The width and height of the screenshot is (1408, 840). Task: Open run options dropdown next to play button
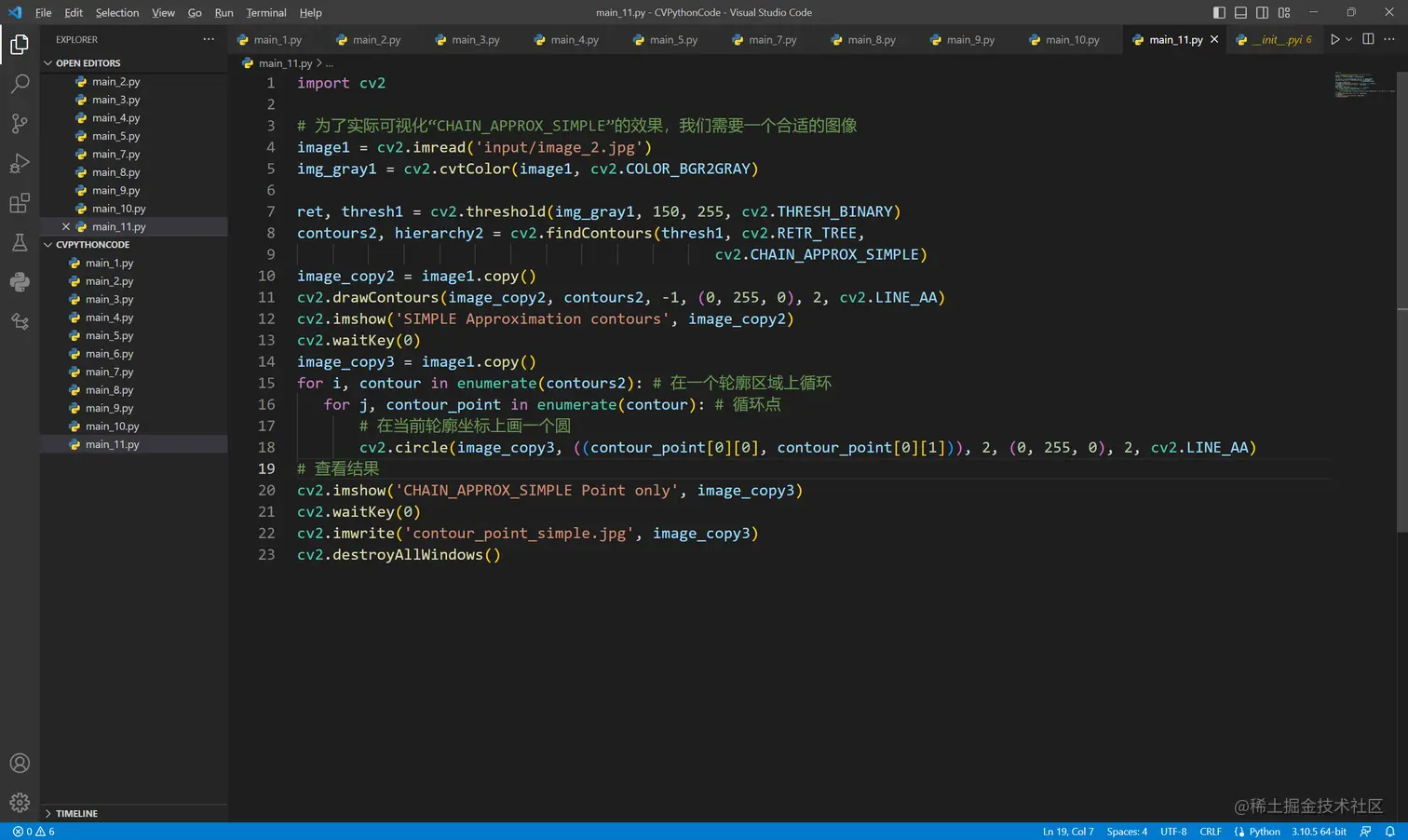[1348, 39]
